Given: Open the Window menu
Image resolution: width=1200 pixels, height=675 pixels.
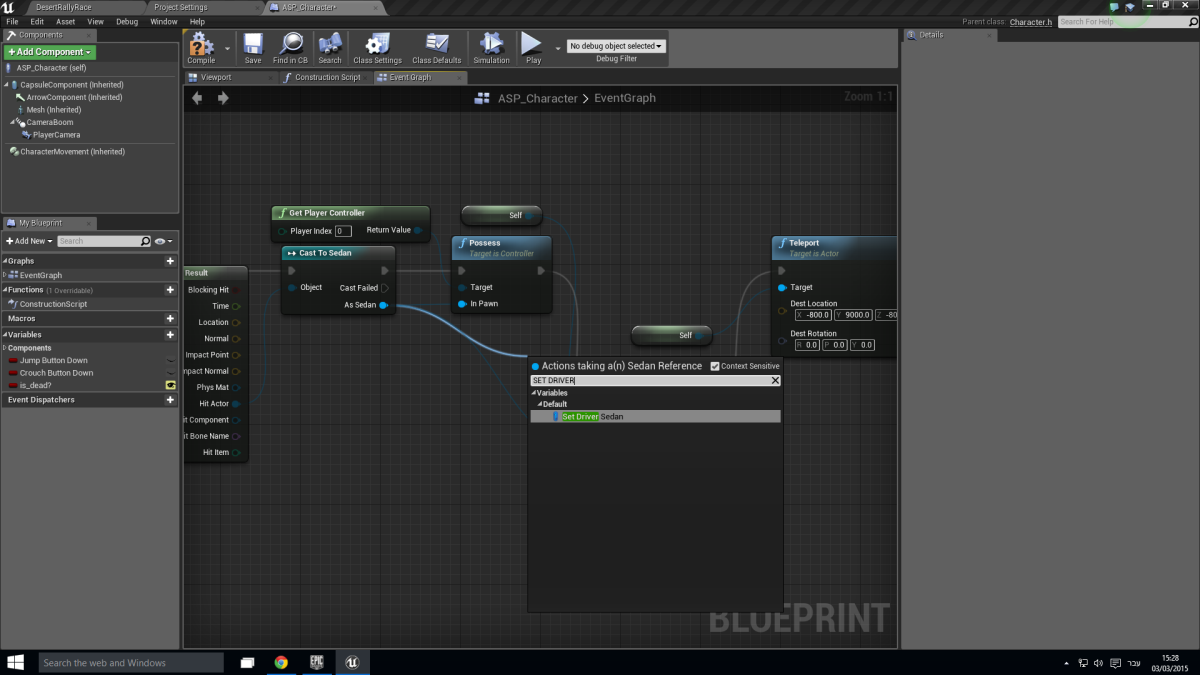Looking at the screenshot, I should pos(164,21).
